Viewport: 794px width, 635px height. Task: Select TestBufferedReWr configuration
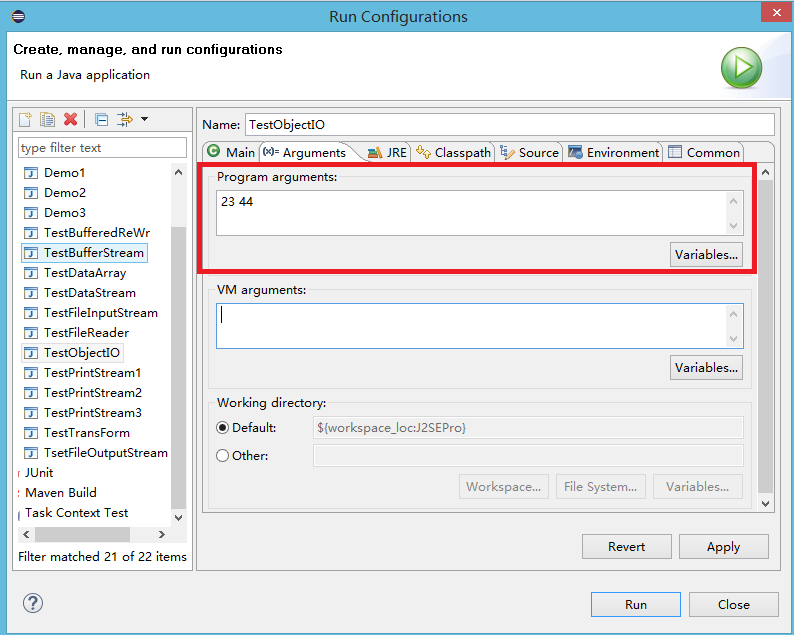point(97,233)
